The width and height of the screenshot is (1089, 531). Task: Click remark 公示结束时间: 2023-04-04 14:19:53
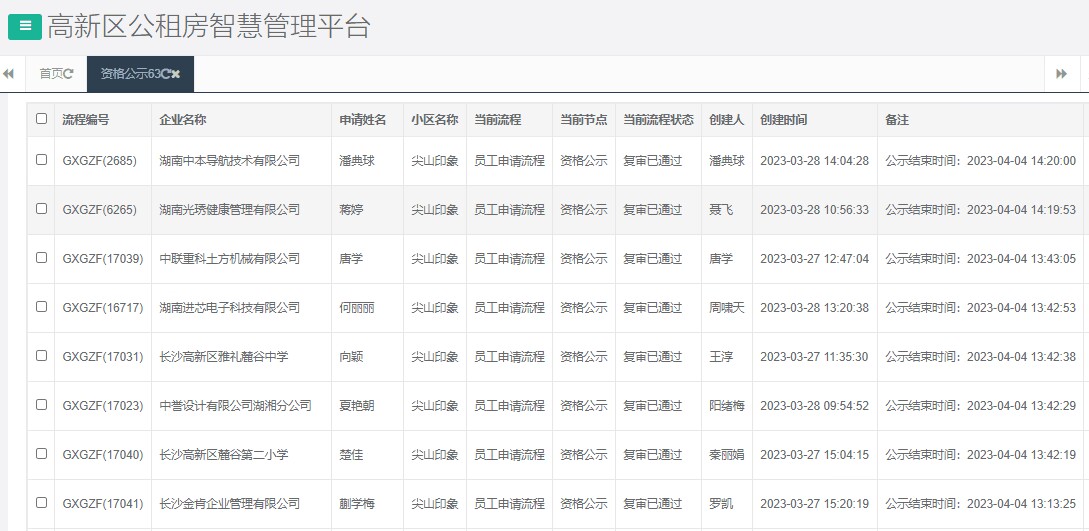click(981, 210)
